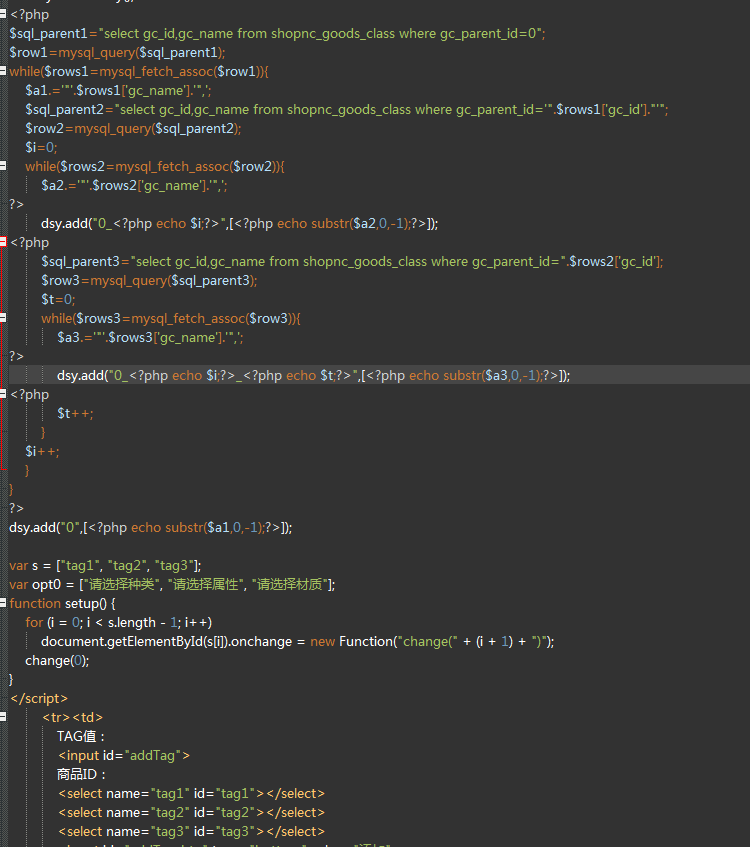Click the 商品ID： label text
750x847 pixels.
82,774
